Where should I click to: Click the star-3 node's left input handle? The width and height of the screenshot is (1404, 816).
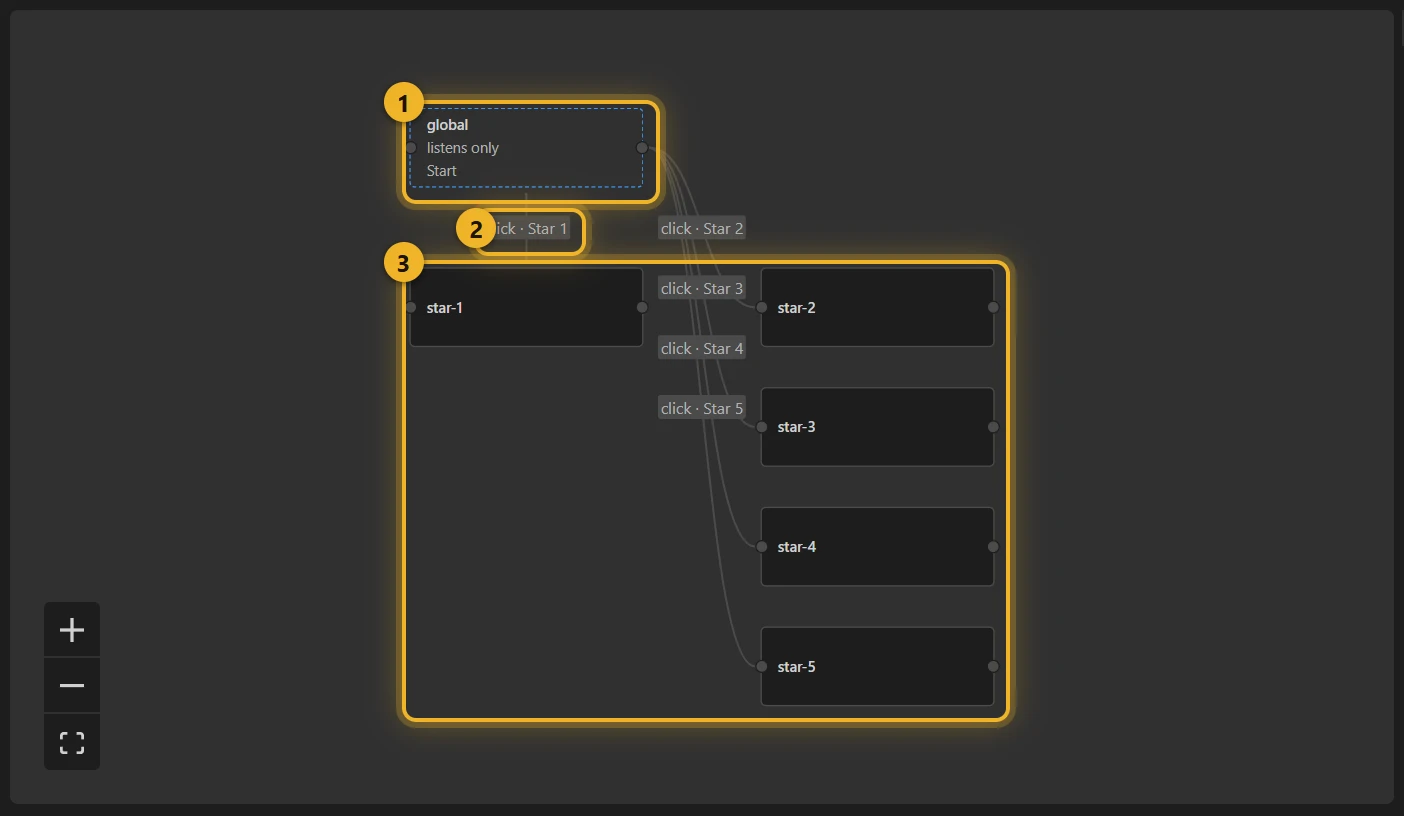[762, 427]
